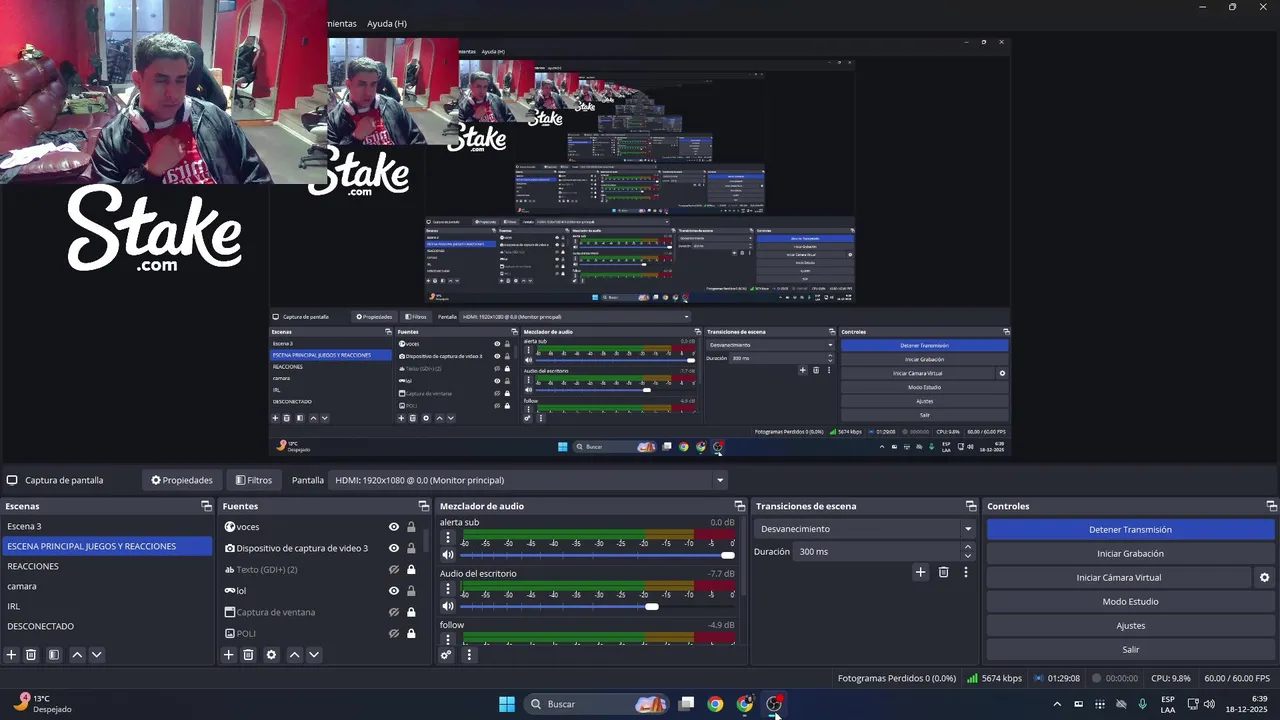
Task: Open options menu for alerta sub channel
Action: (448, 537)
